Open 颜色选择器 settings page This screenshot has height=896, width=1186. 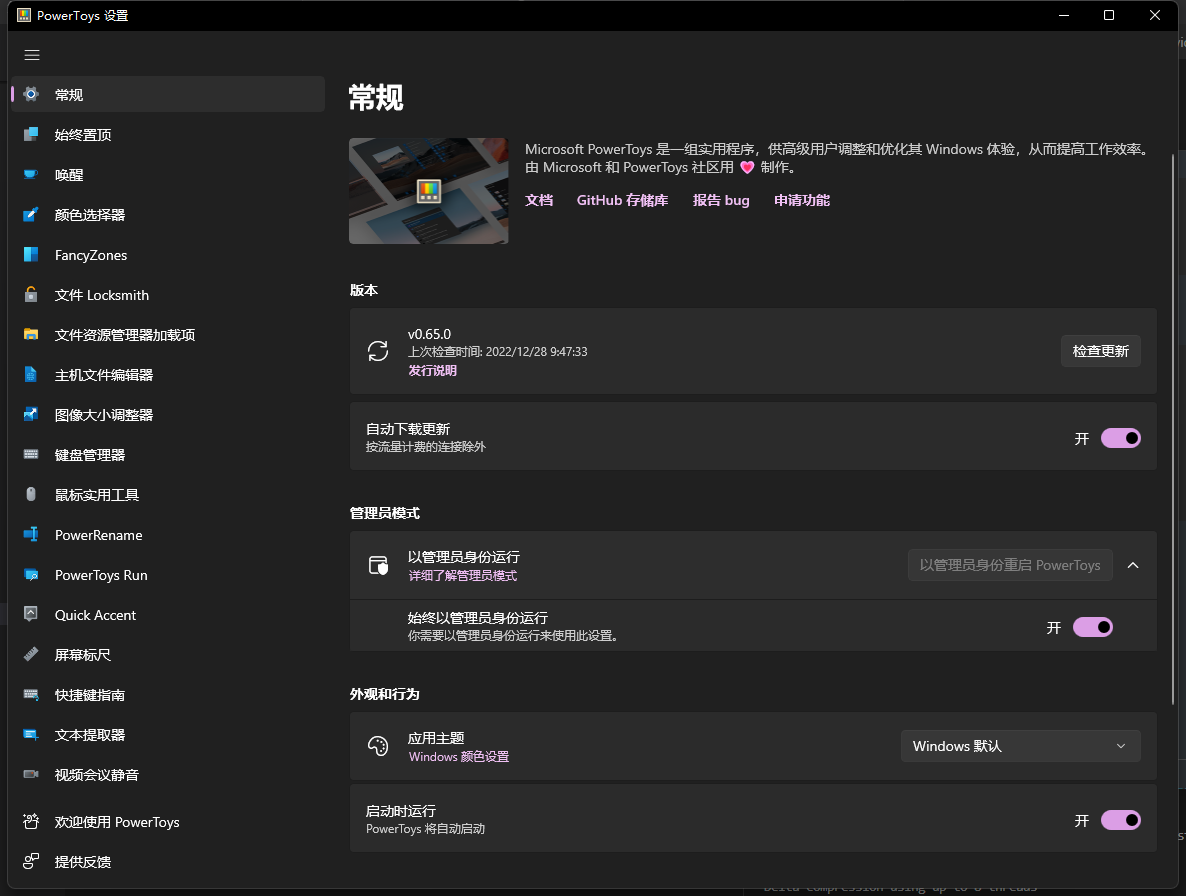pos(168,215)
